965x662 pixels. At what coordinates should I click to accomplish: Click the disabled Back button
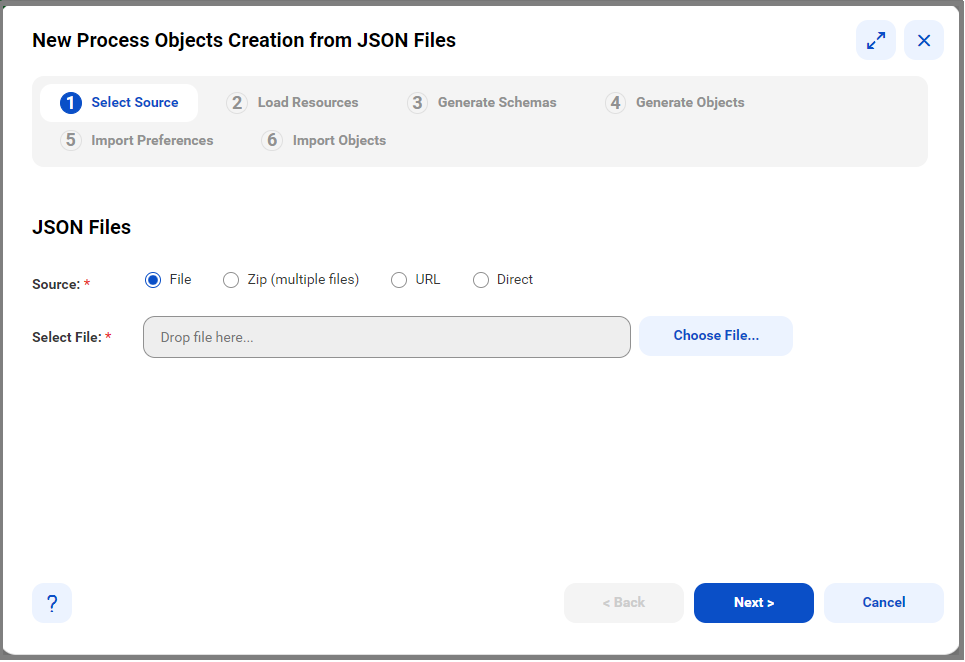[623, 603]
